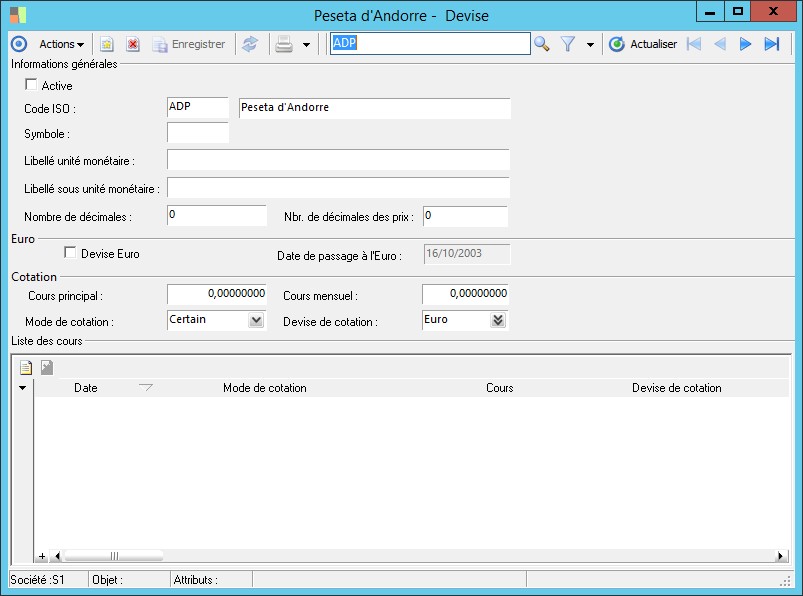The image size is (803, 596).
Task: Add a new row in Liste des cours
Action: click(26, 368)
